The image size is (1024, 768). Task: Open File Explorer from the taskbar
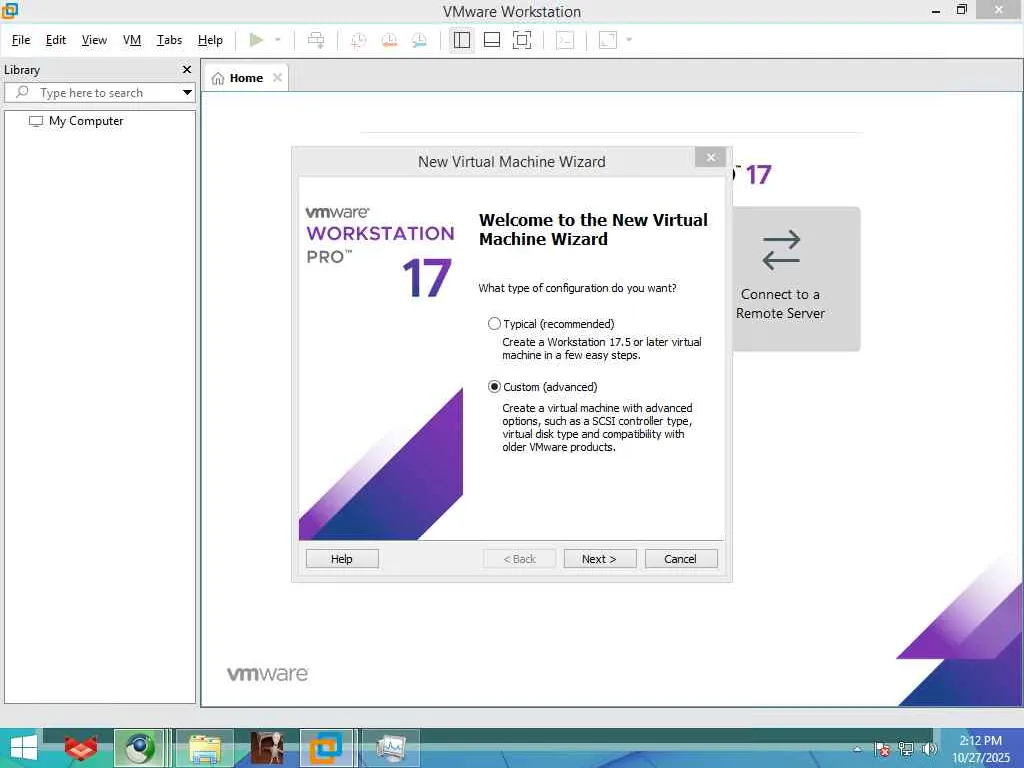click(x=205, y=748)
